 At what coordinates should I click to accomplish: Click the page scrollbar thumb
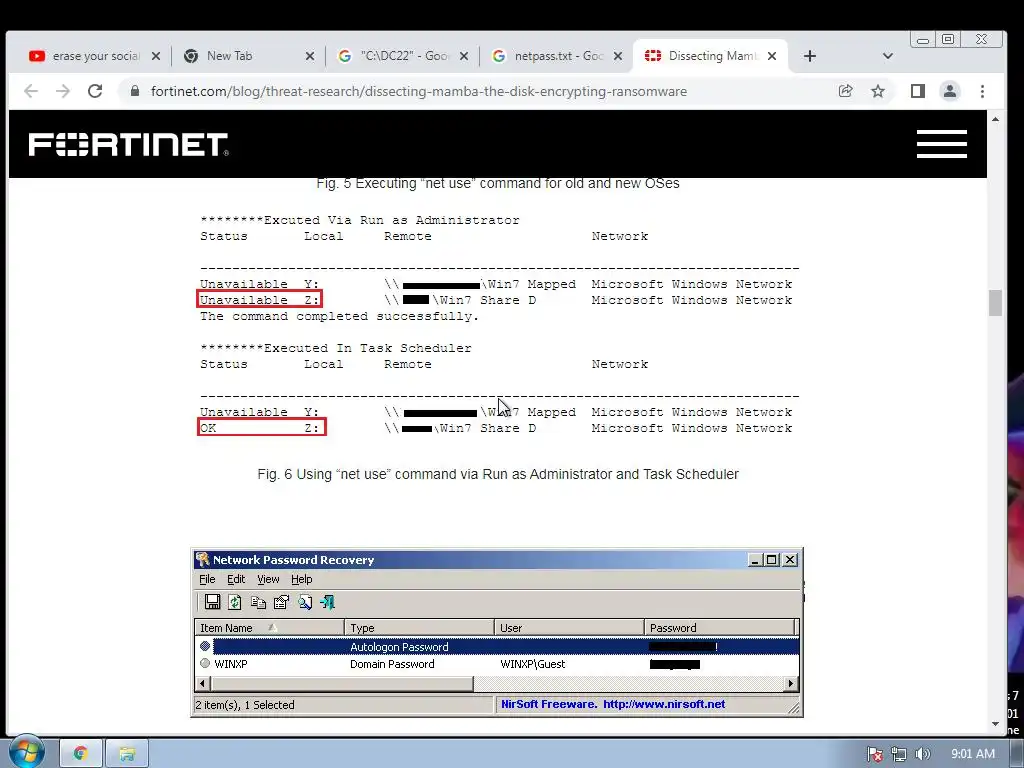pyautogui.click(x=995, y=303)
